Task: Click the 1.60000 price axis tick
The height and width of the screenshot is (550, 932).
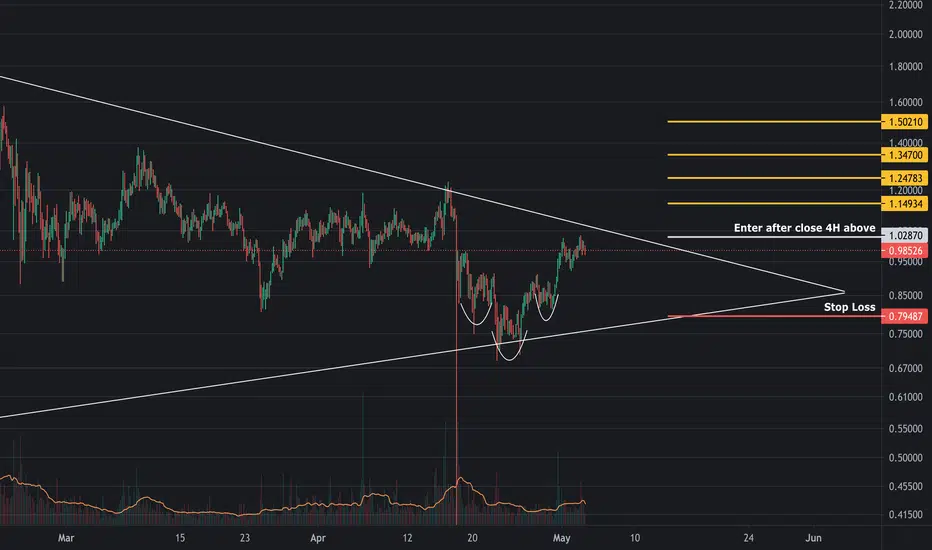Action: pyautogui.click(x=905, y=102)
